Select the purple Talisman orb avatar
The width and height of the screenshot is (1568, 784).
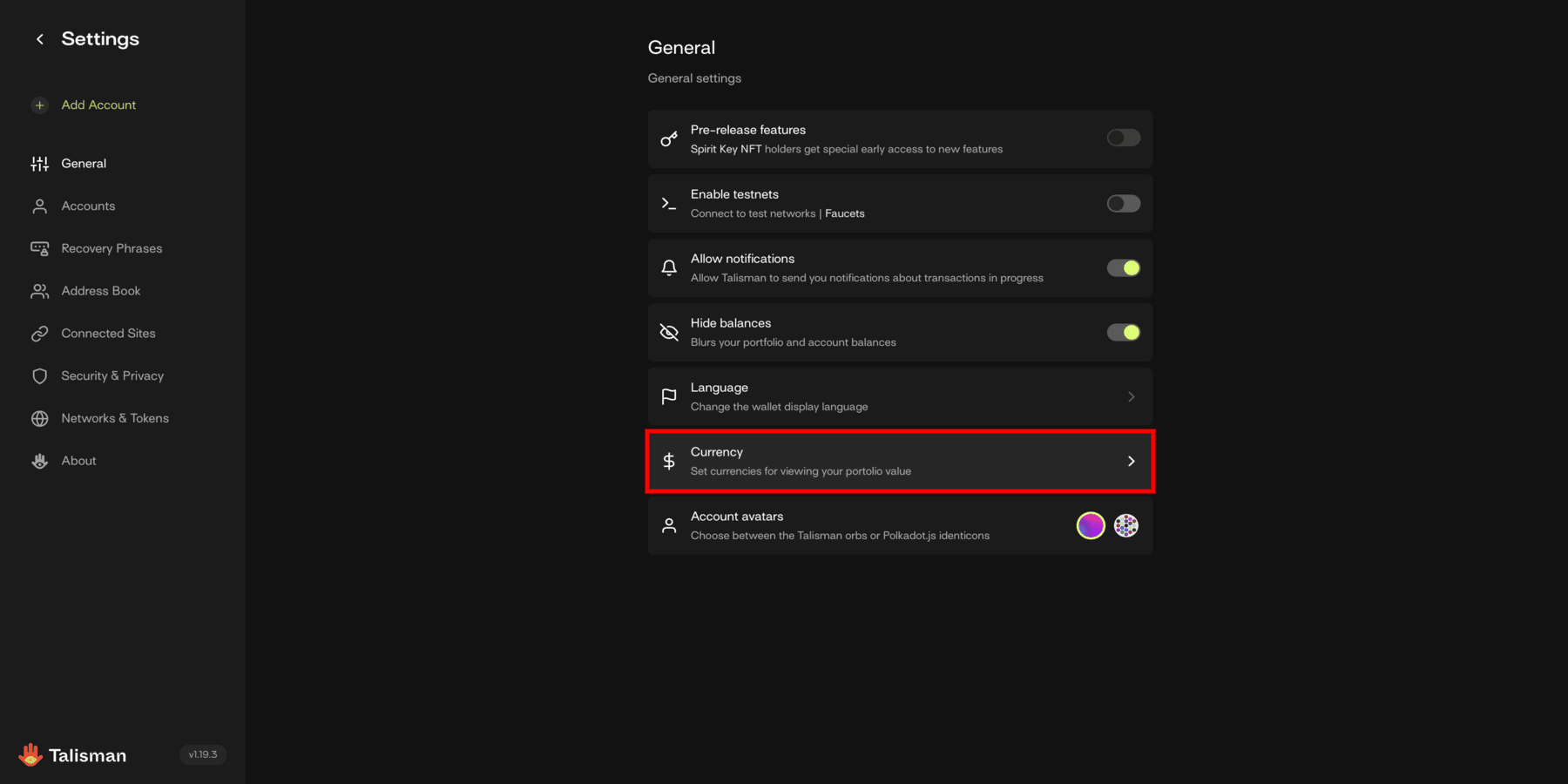click(x=1091, y=526)
